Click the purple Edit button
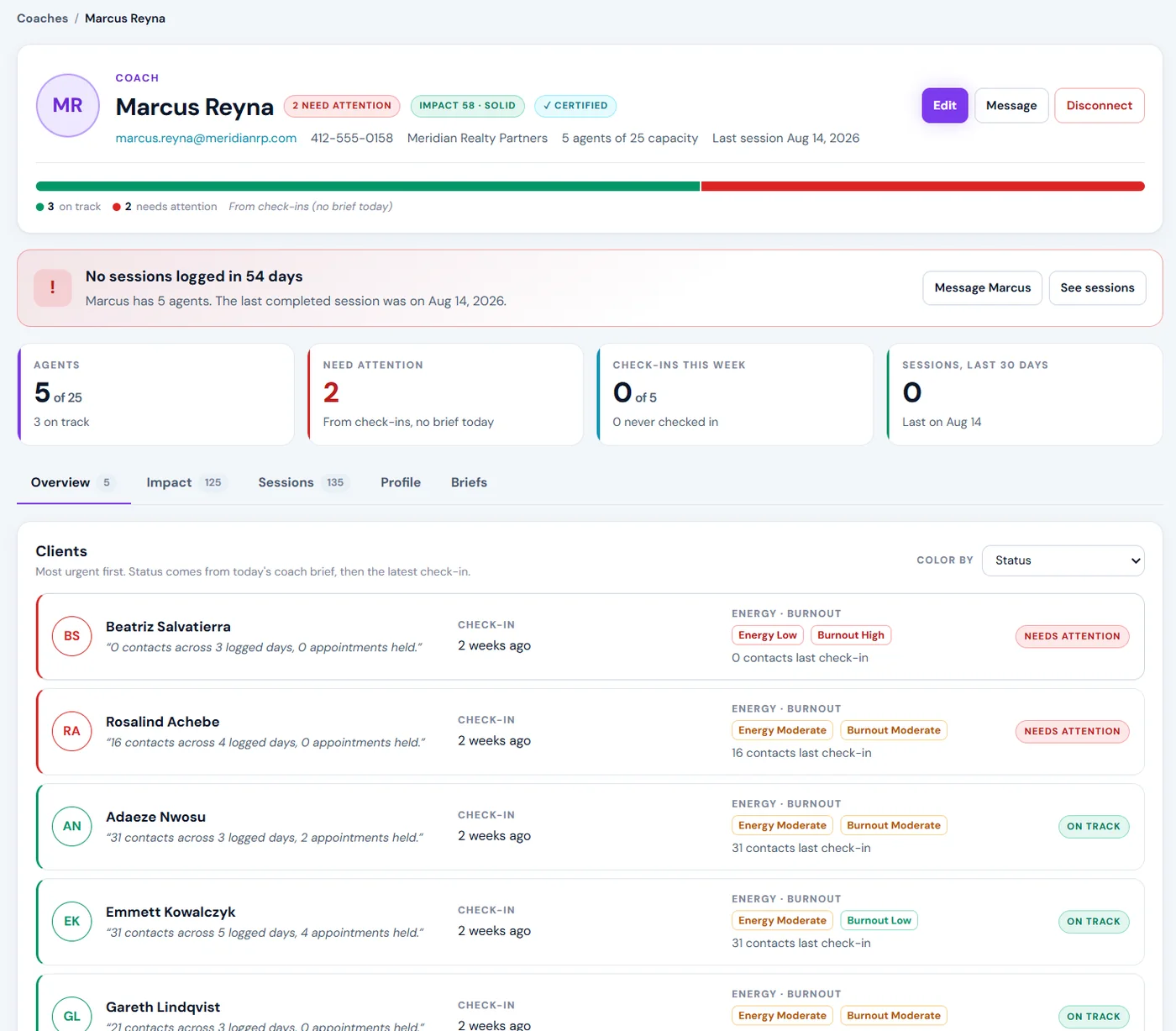1176x1031 pixels. click(945, 106)
